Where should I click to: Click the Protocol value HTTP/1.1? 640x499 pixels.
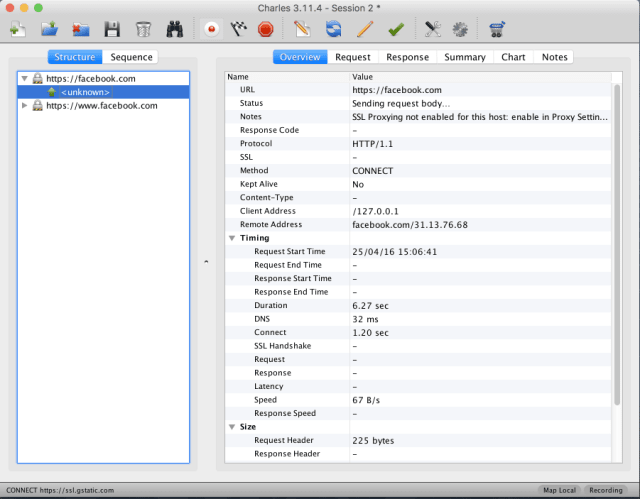(x=372, y=144)
